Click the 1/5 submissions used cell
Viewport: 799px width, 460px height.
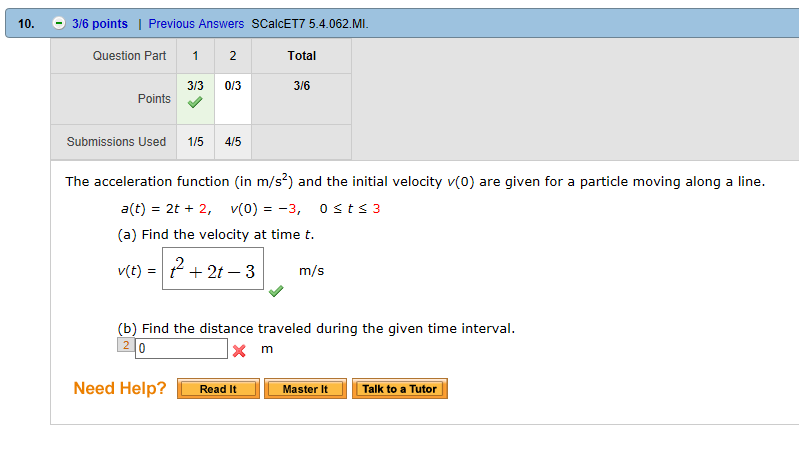click(x=195, y=142)
